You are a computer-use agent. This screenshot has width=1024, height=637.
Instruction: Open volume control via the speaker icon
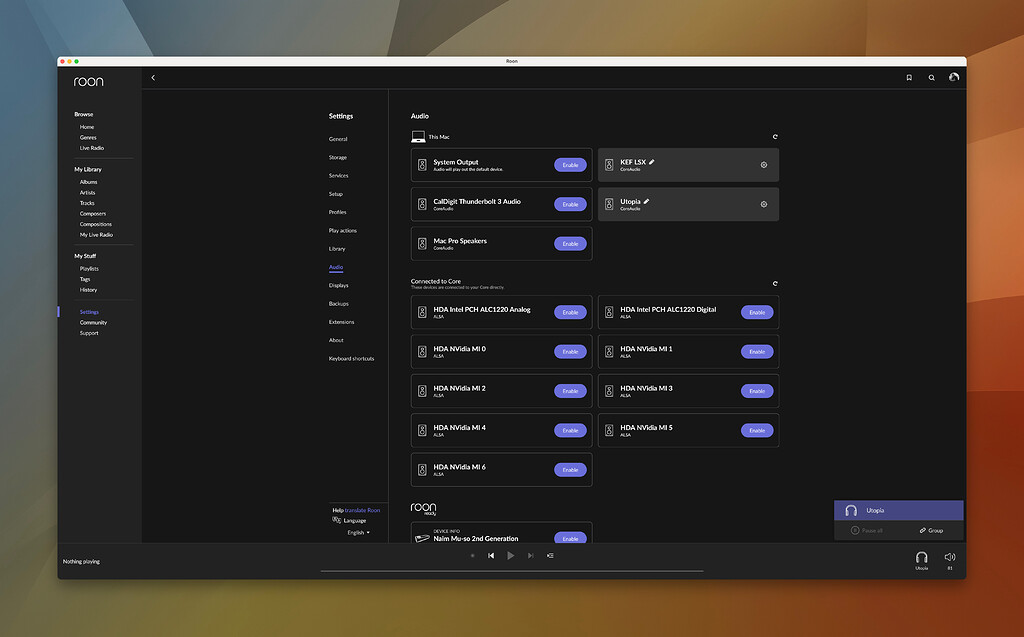coord(948,556)
